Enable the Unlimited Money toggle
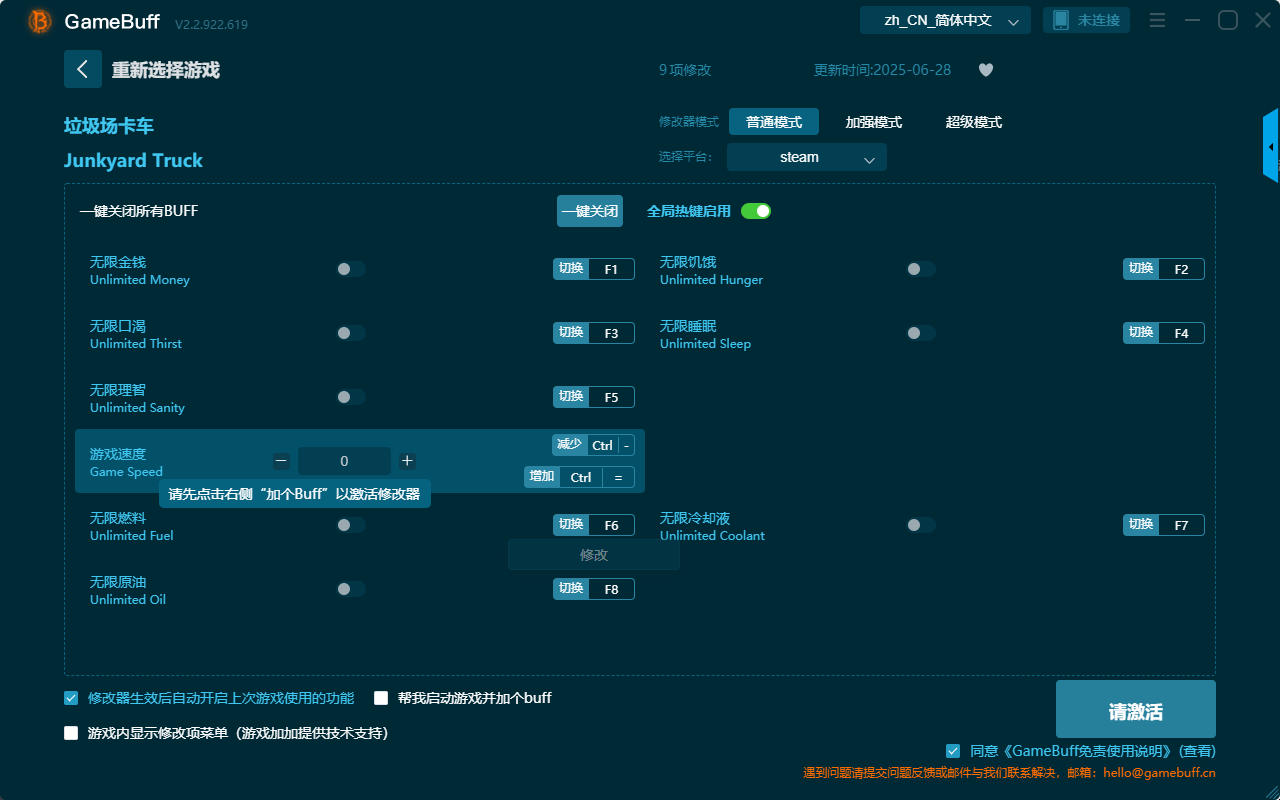The width and height of the screenshot is (1280, 800). [350, 268]
